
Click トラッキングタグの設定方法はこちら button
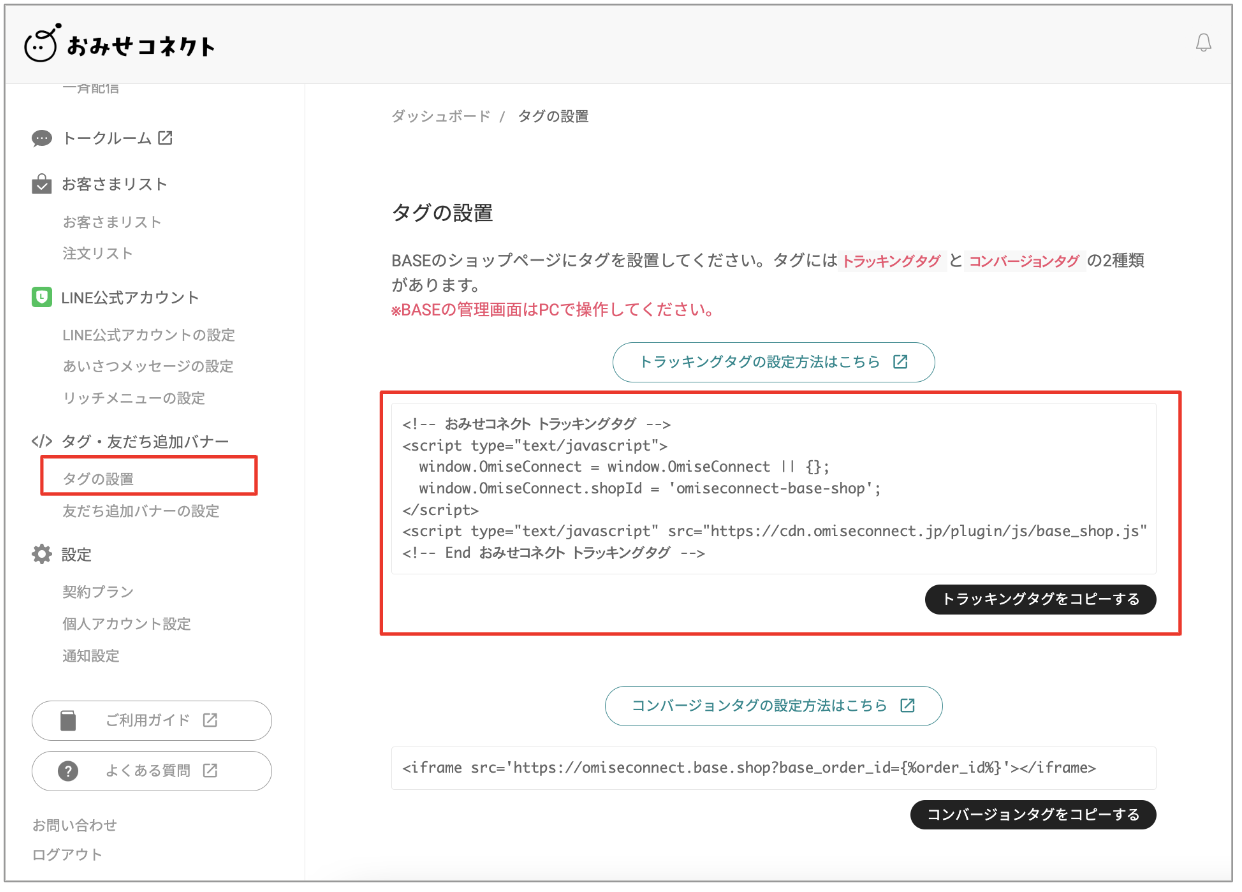point(773,362)
